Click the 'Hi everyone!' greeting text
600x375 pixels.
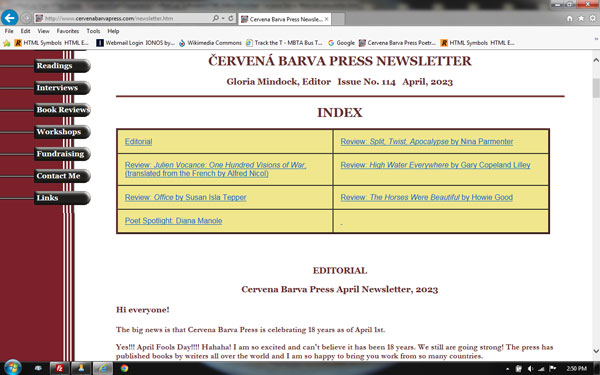[x=143, y=310]
